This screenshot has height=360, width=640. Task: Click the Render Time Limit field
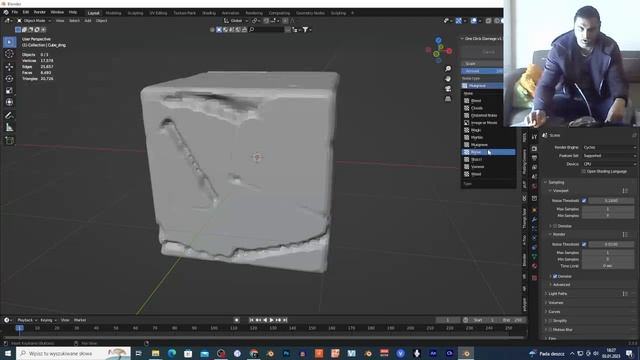[608, 266]
